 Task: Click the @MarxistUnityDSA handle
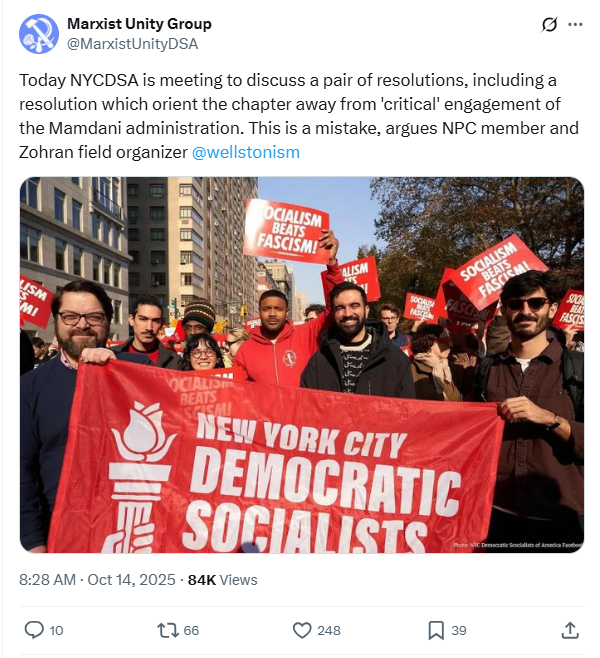point(133,44)
